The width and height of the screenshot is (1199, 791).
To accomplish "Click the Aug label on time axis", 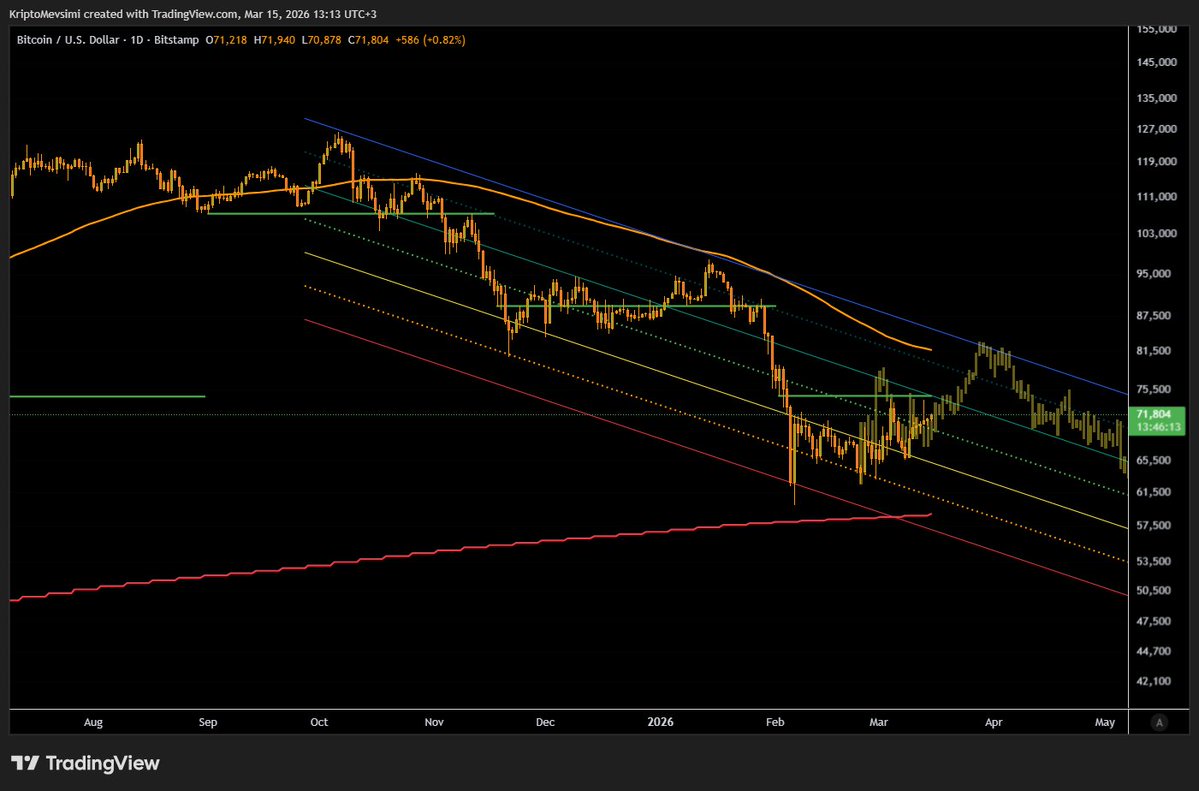I will 93,722.
